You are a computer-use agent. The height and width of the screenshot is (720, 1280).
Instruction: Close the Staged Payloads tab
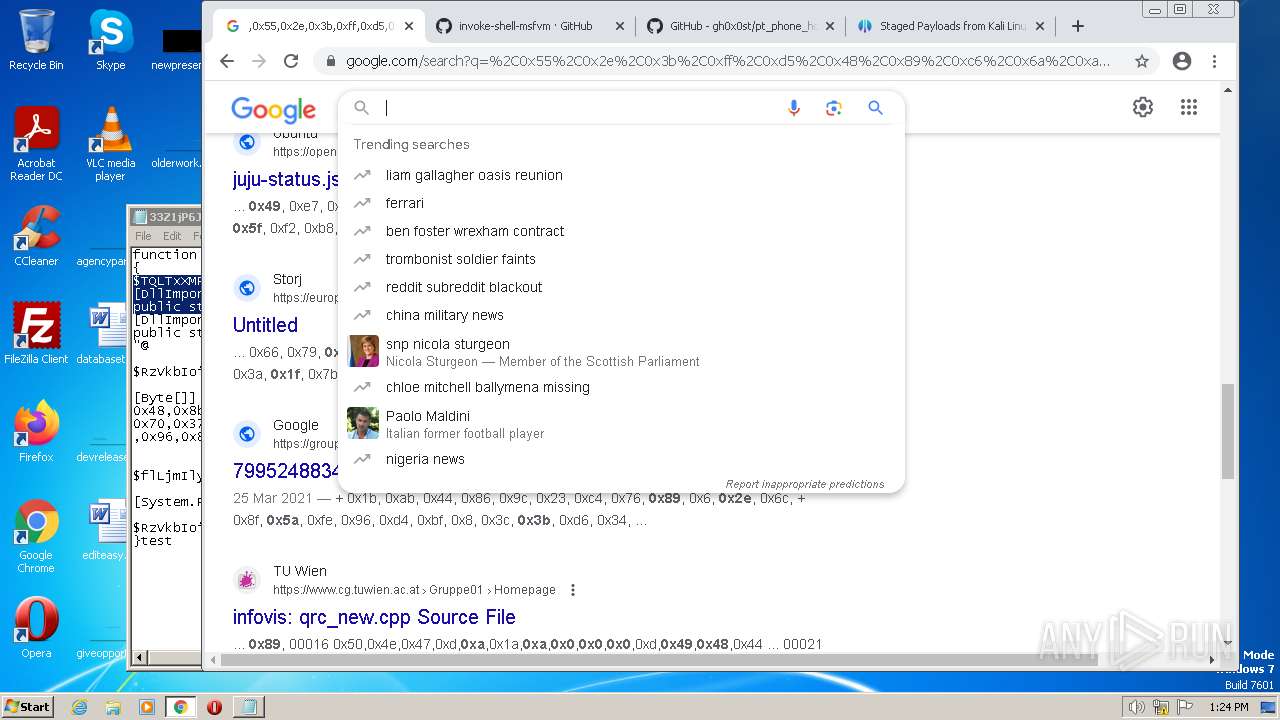(1040, 26)
